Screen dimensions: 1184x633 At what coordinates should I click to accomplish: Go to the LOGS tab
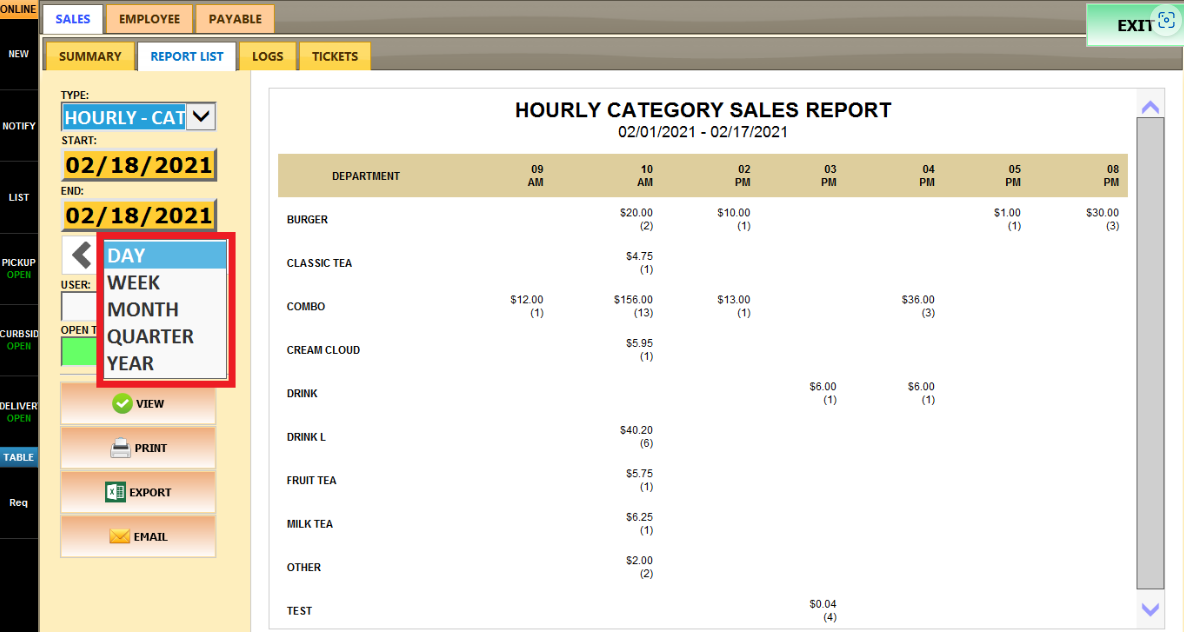(267, 57)
